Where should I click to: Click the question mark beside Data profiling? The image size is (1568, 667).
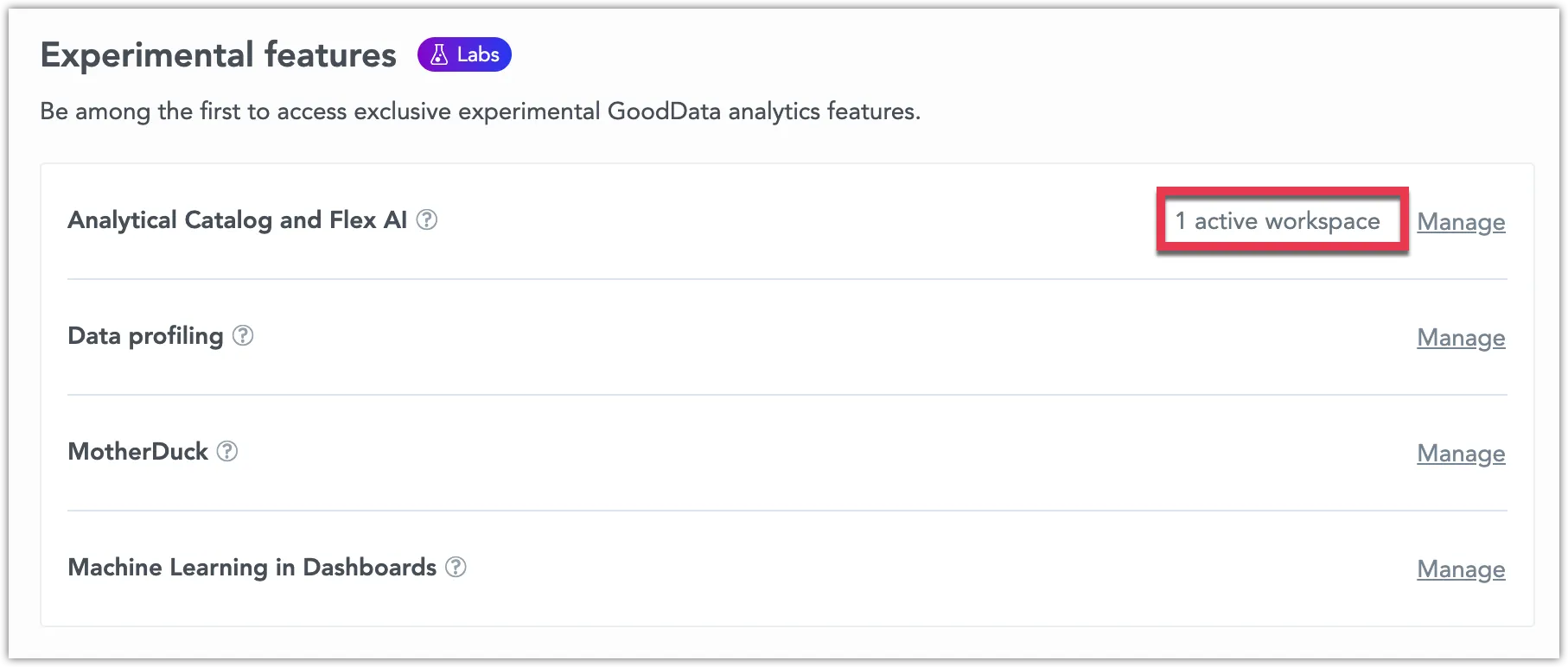[x=243, y=336]
